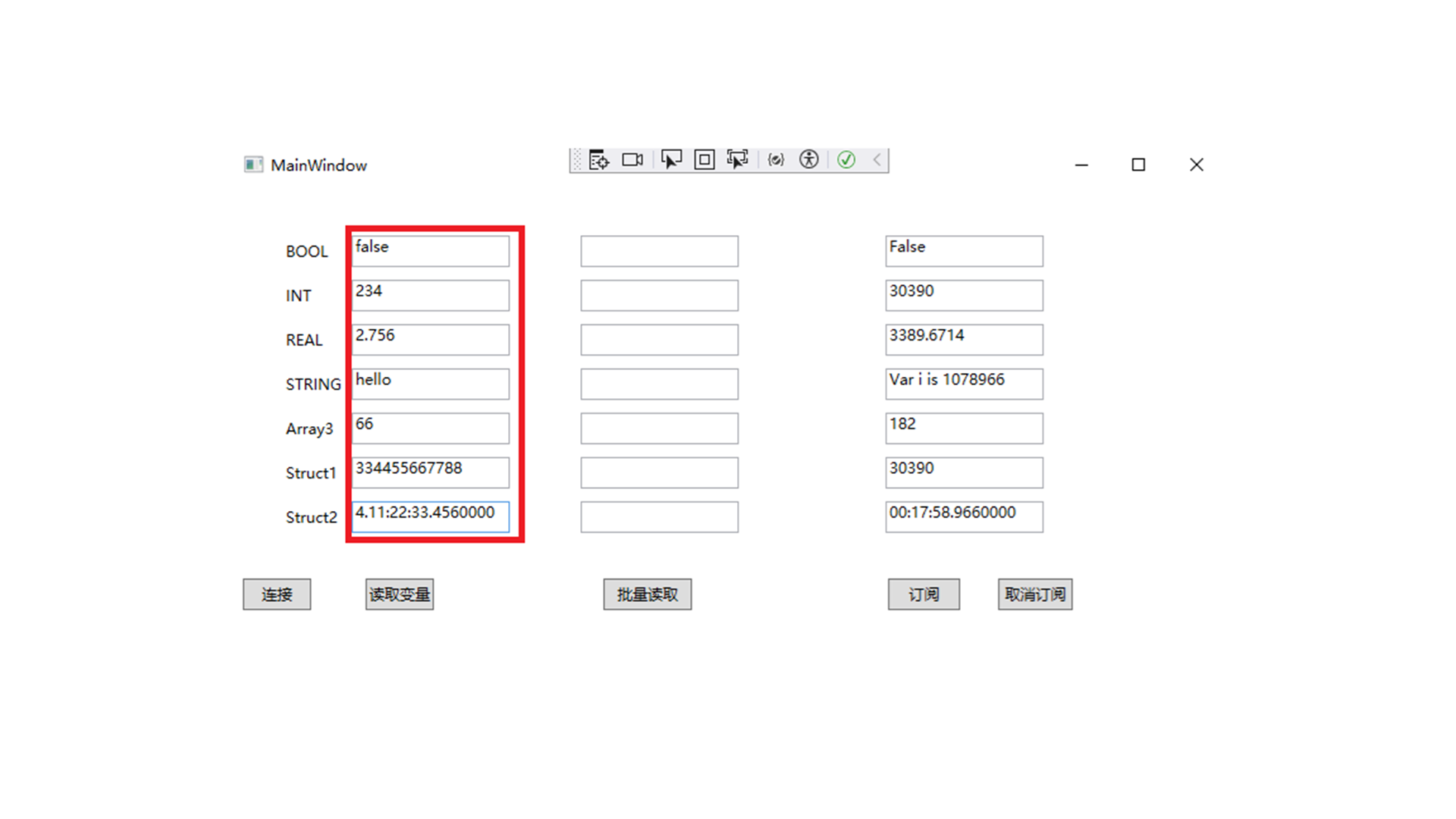Click BOOL field containing false
The image size is (1456, 819).
[430, 251]
